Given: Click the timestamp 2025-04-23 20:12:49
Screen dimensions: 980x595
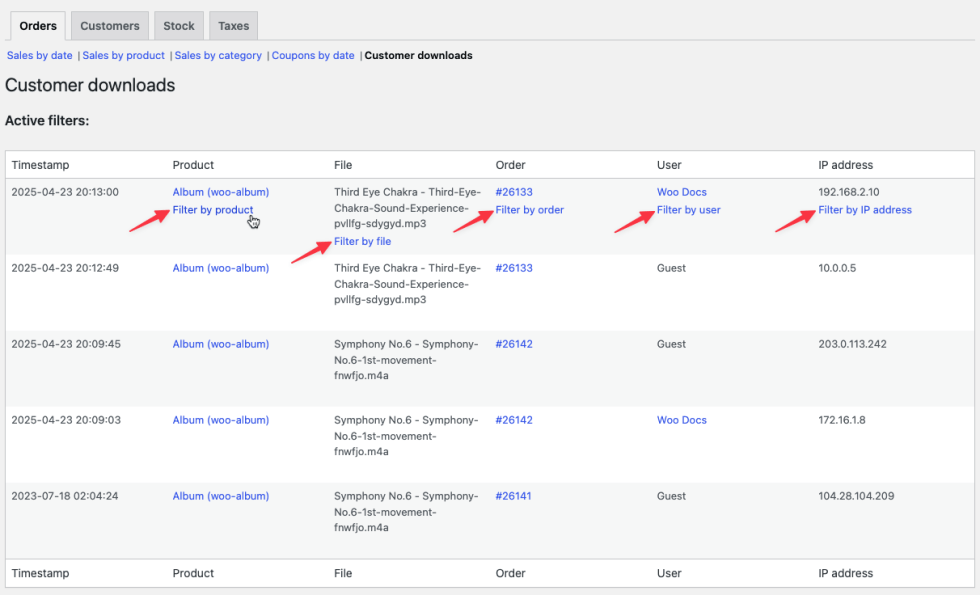Looking at the screenshot, I should (65, 268).
